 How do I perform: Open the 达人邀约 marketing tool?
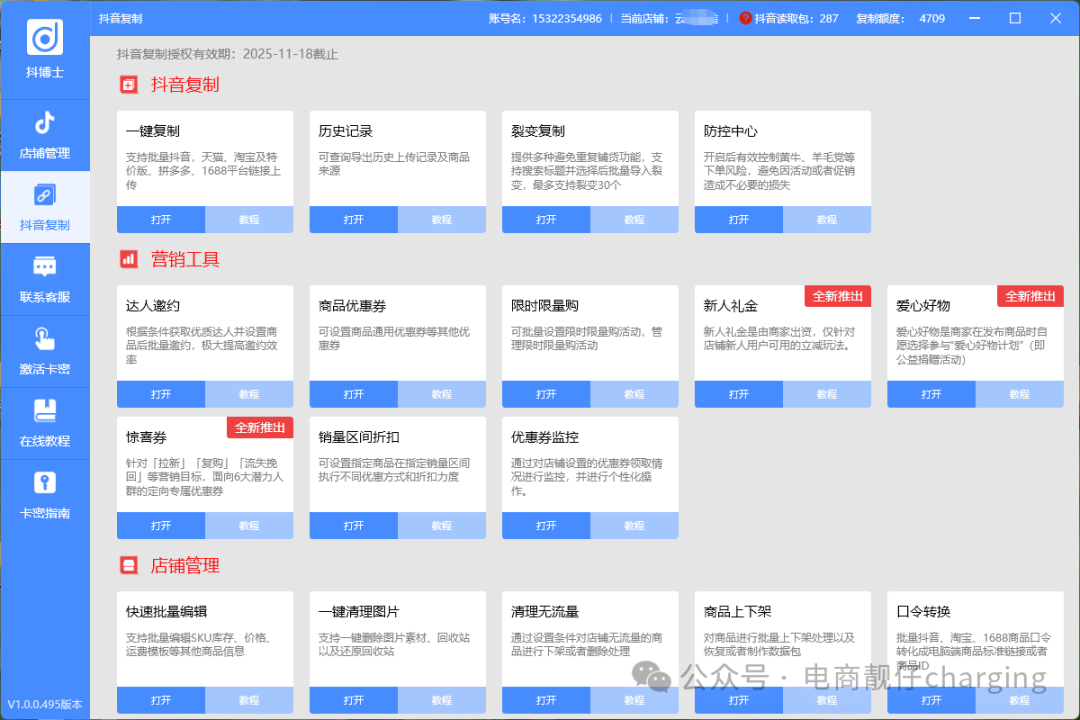click(x=160, y=394)
